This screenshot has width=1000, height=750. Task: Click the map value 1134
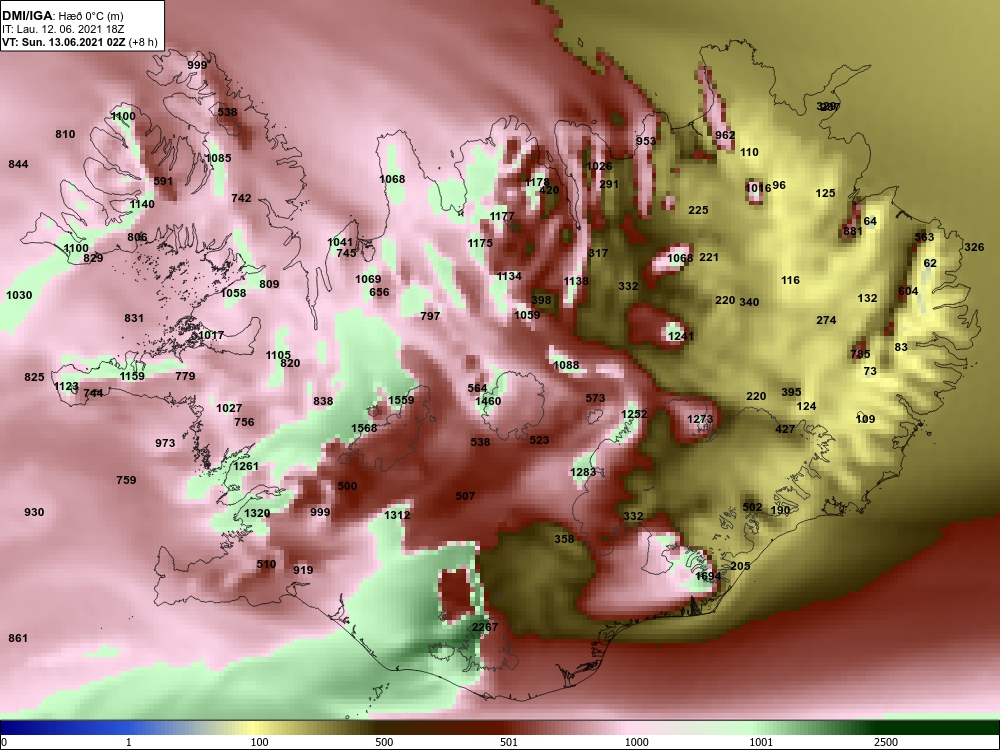509,276
